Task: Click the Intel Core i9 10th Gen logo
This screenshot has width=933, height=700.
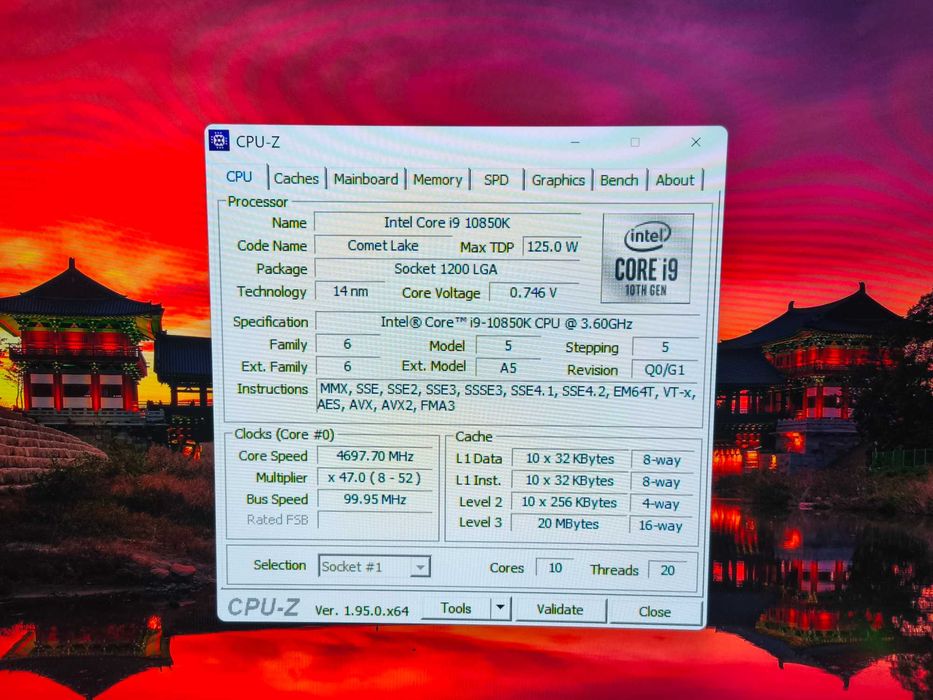Action: coord(647,258)
